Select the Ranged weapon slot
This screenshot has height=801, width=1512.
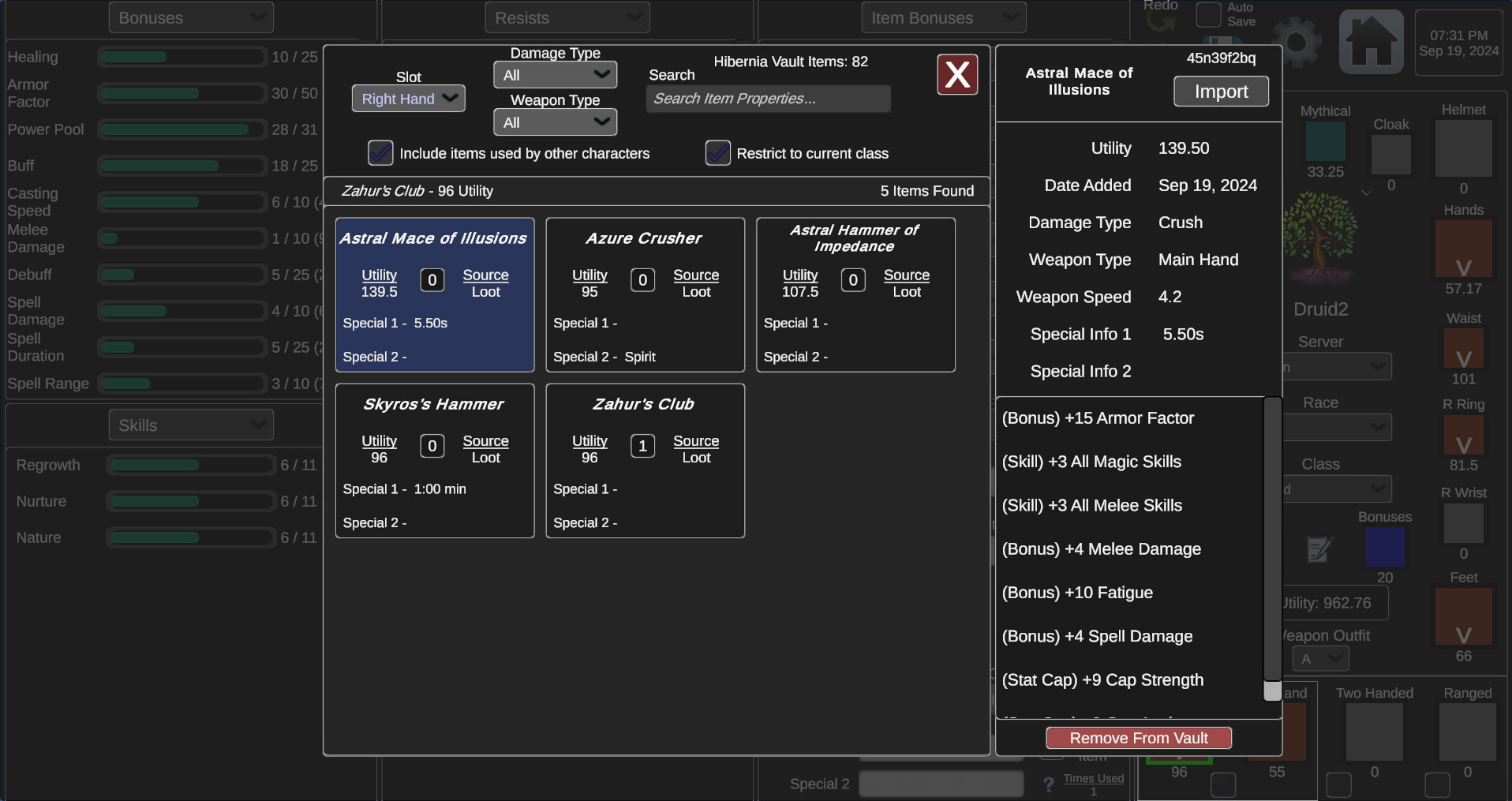coord(1466,731)
